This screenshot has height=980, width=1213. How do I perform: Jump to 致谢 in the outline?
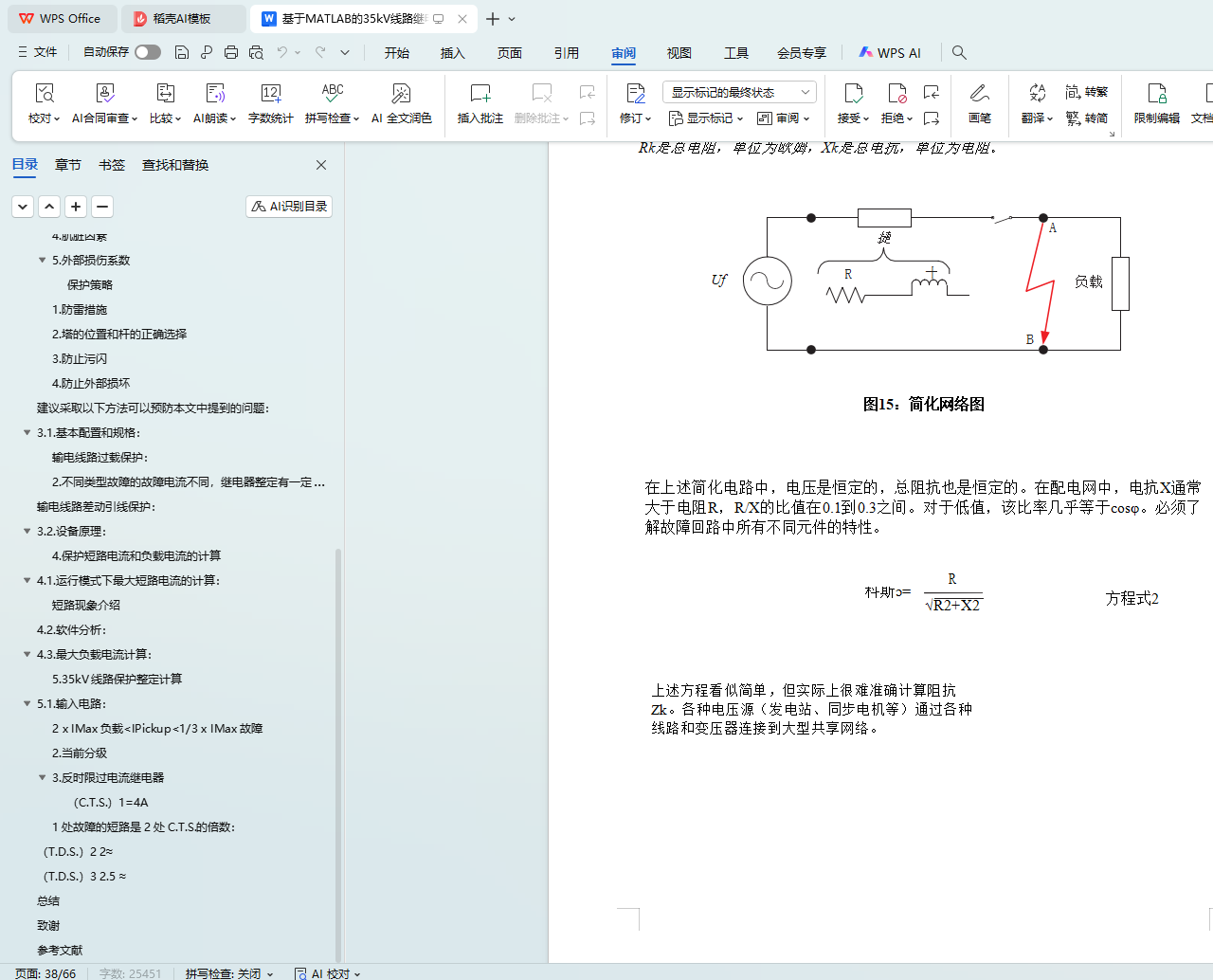click(48, 925)
